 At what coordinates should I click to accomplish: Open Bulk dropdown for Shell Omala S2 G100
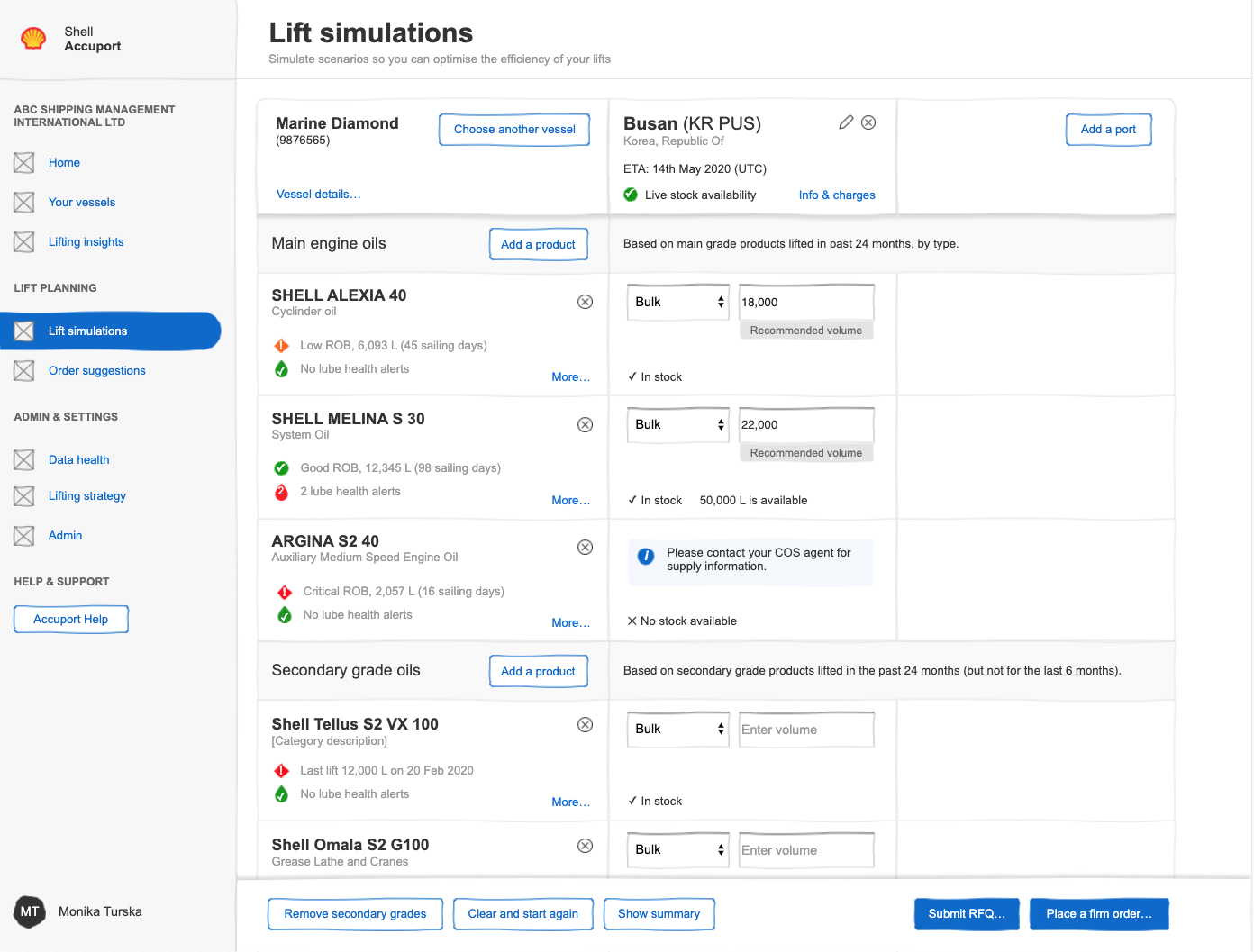[677, 850]
